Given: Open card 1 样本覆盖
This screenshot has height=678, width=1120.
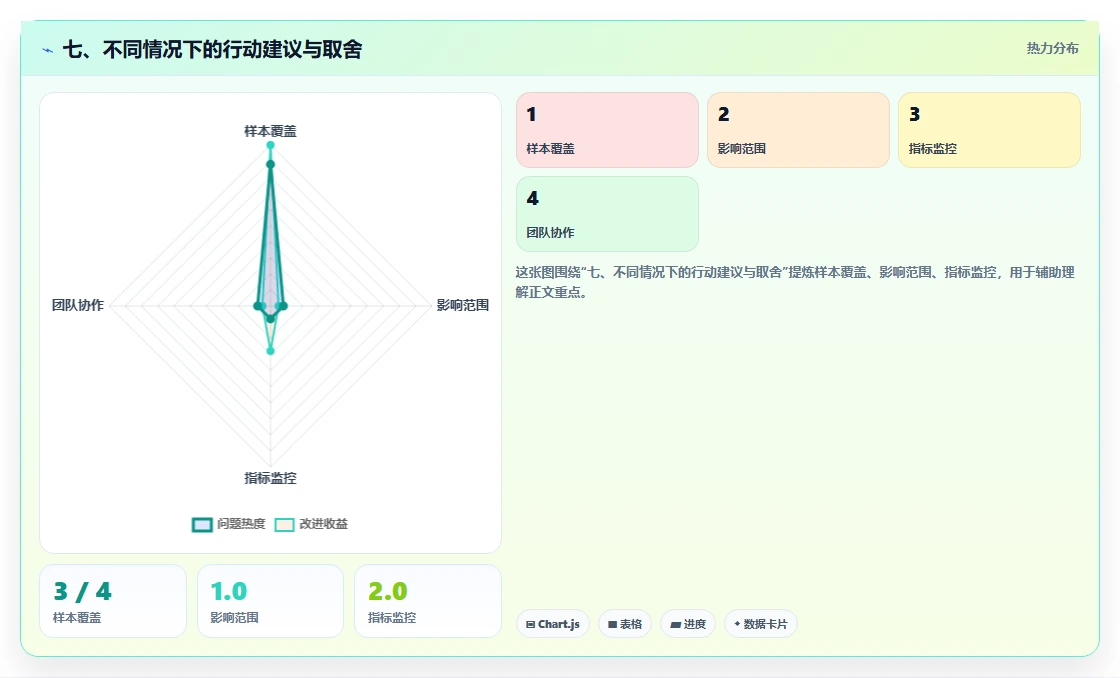Looking at the screenshot, I should click(607, 130).
